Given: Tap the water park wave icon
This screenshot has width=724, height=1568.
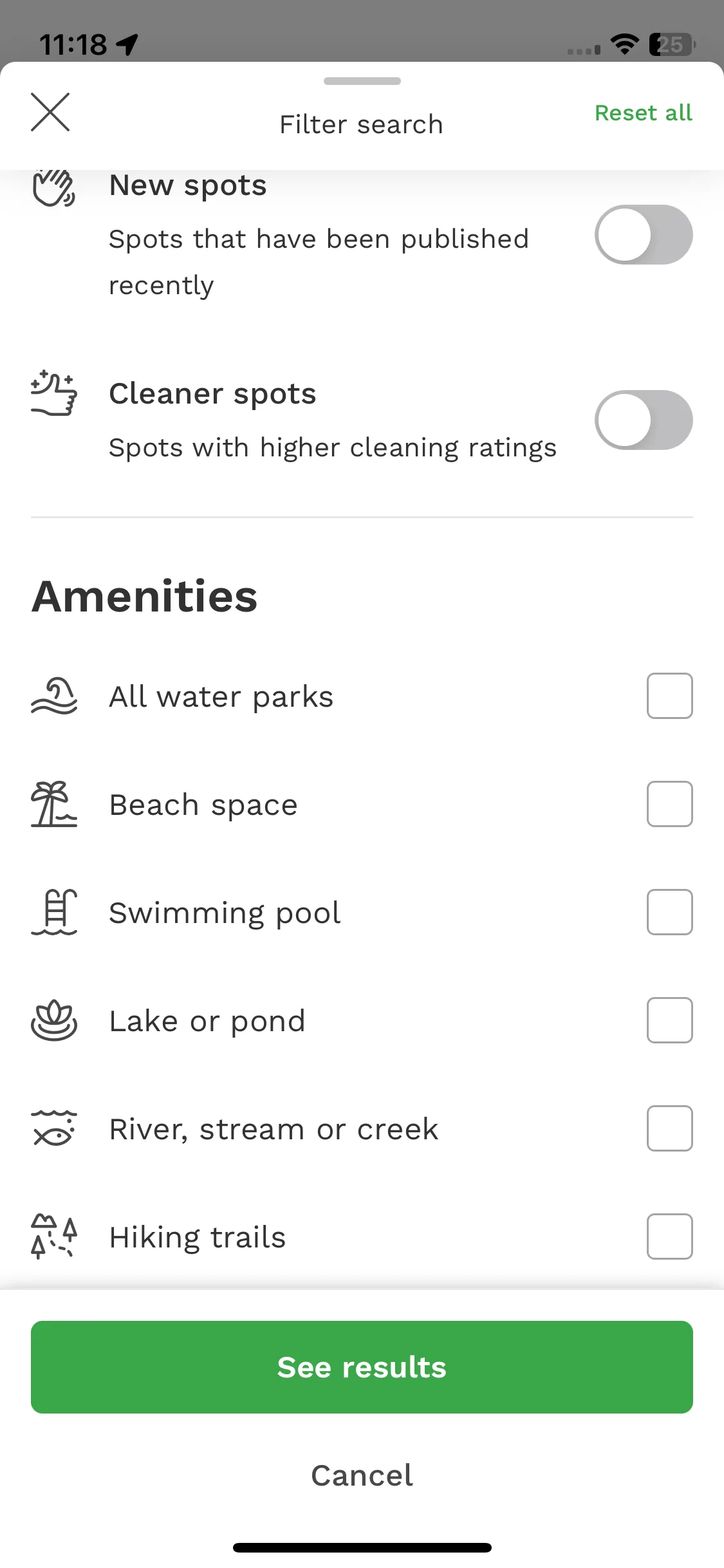Looking at the screenshot, I should point(54,696).
